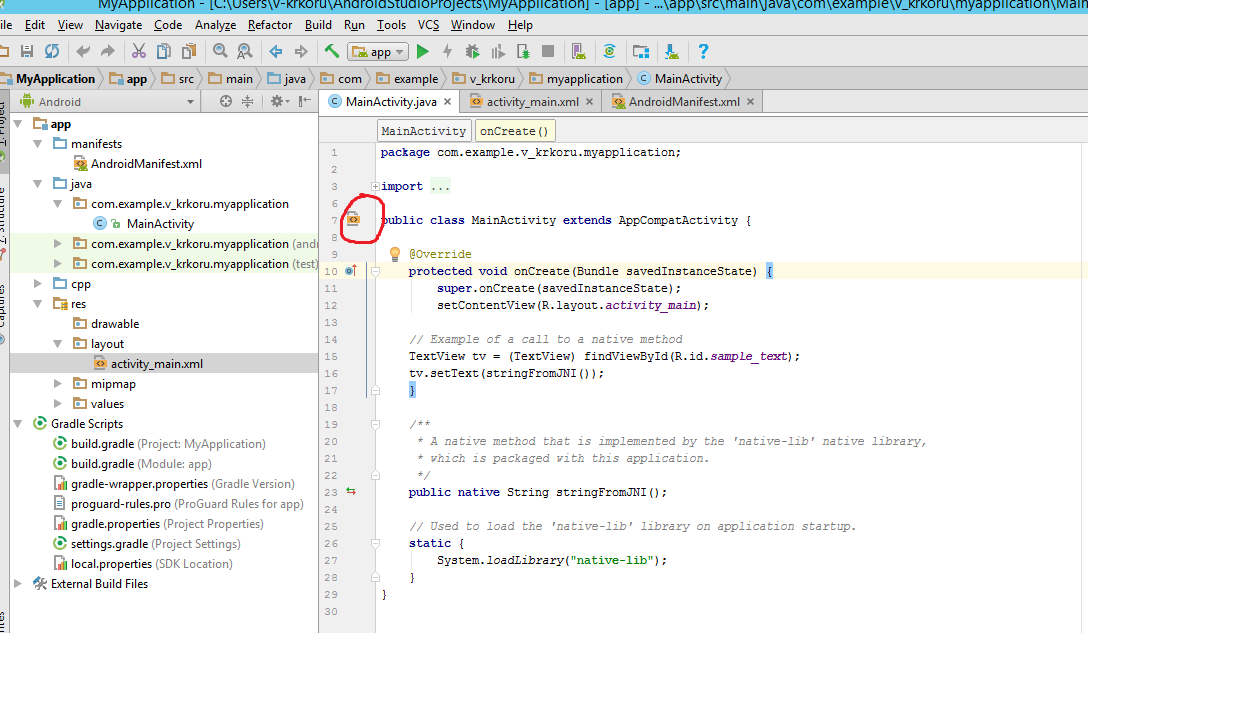This screenshot has width=1249, height=716.
Task: Expand the cpp folder
Action: 37,284
